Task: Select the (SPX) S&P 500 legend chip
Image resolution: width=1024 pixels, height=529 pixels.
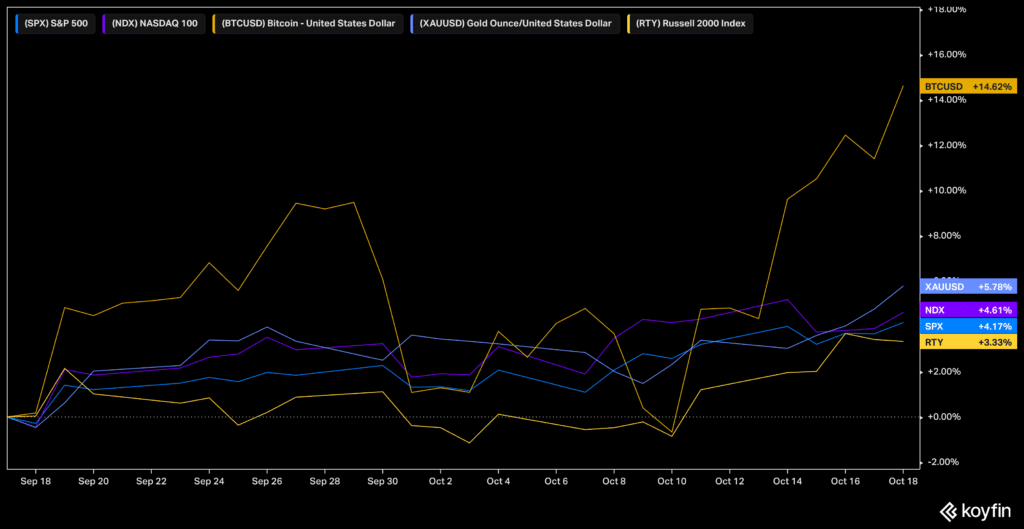Action: coord(54,24)
